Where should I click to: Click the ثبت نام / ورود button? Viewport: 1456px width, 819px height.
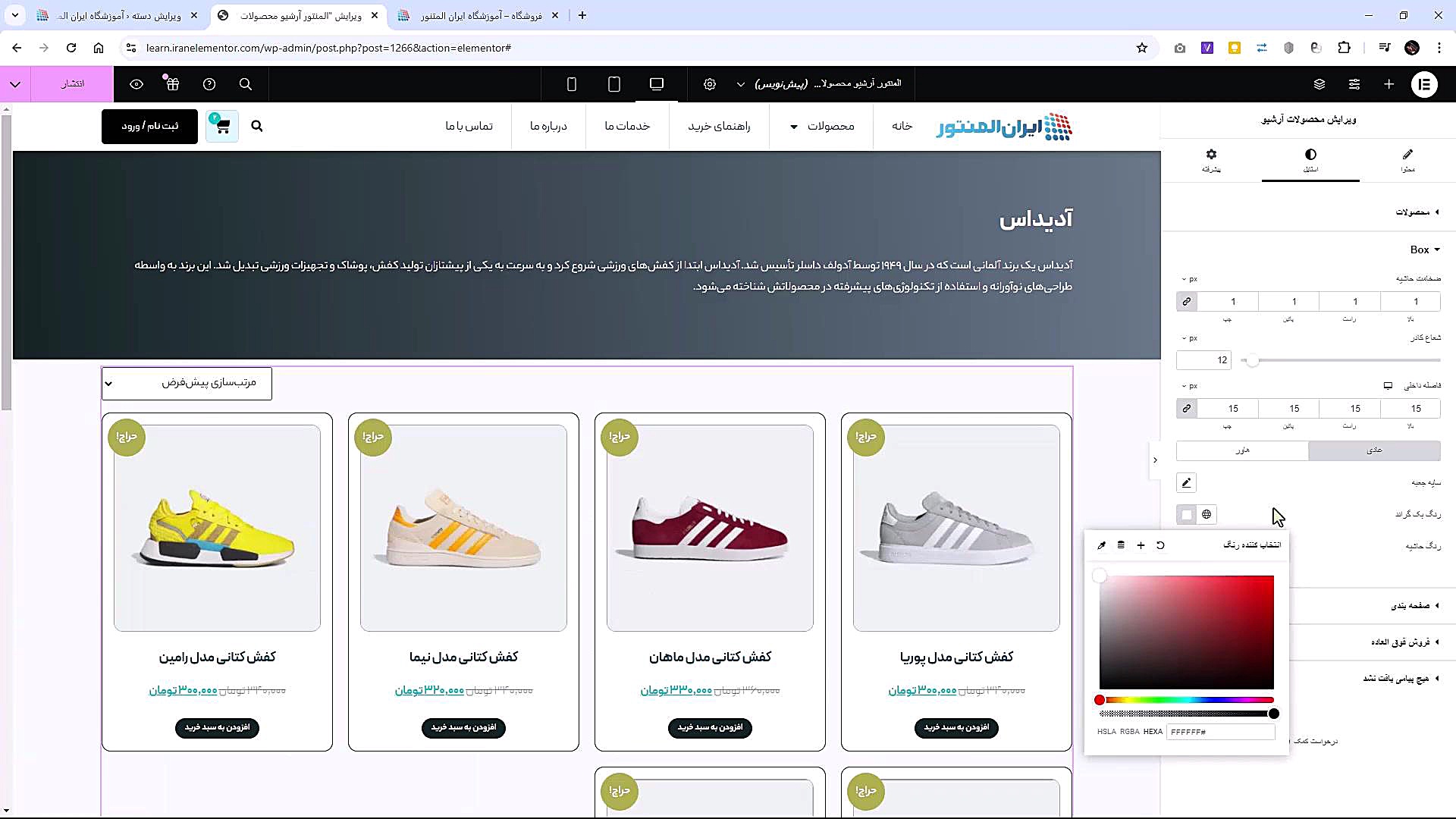click(149, 126)
